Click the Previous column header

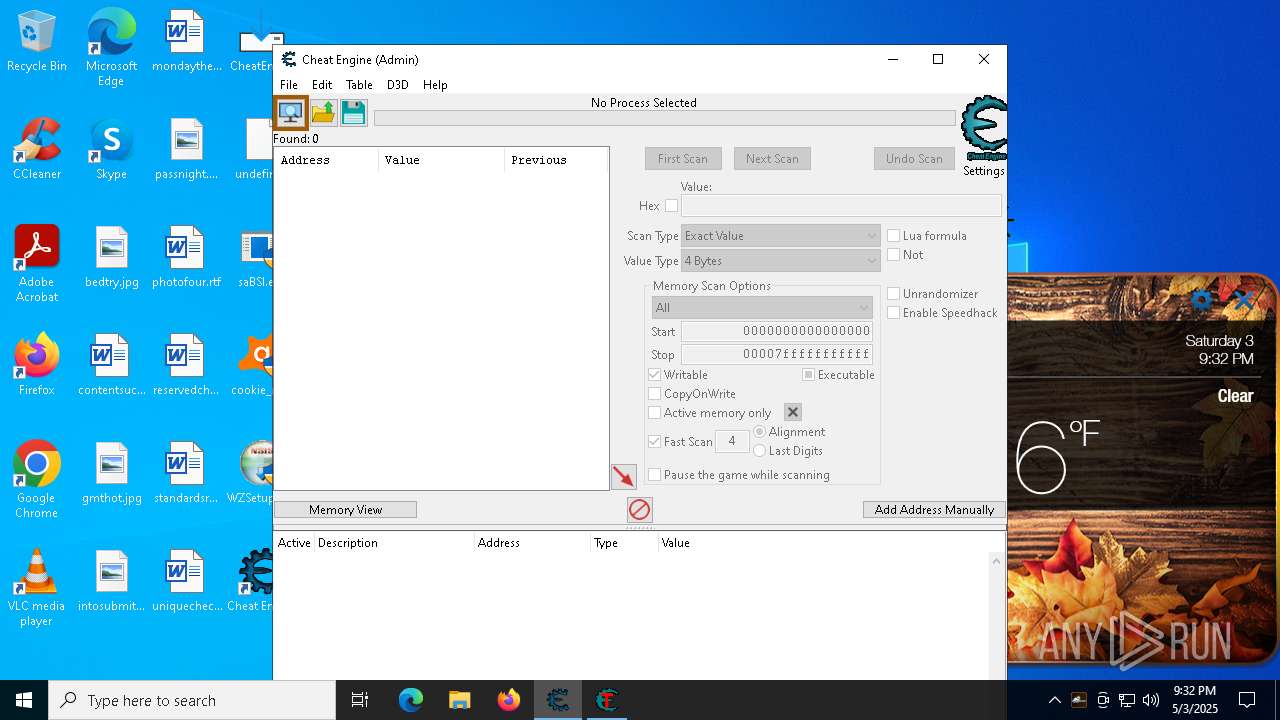tap(556, 160)
